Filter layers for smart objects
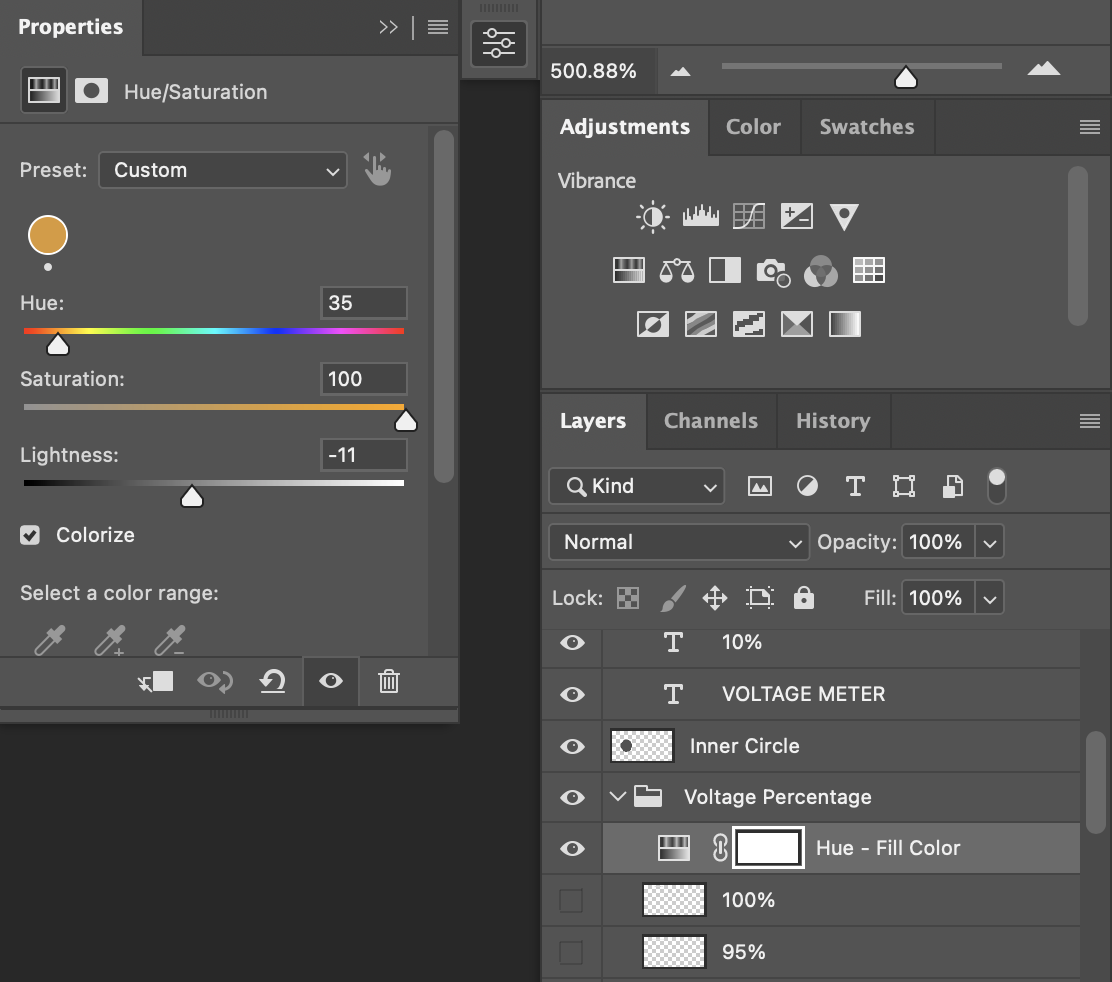Viewport: 1112px width, 982px height. coord(952,486)
